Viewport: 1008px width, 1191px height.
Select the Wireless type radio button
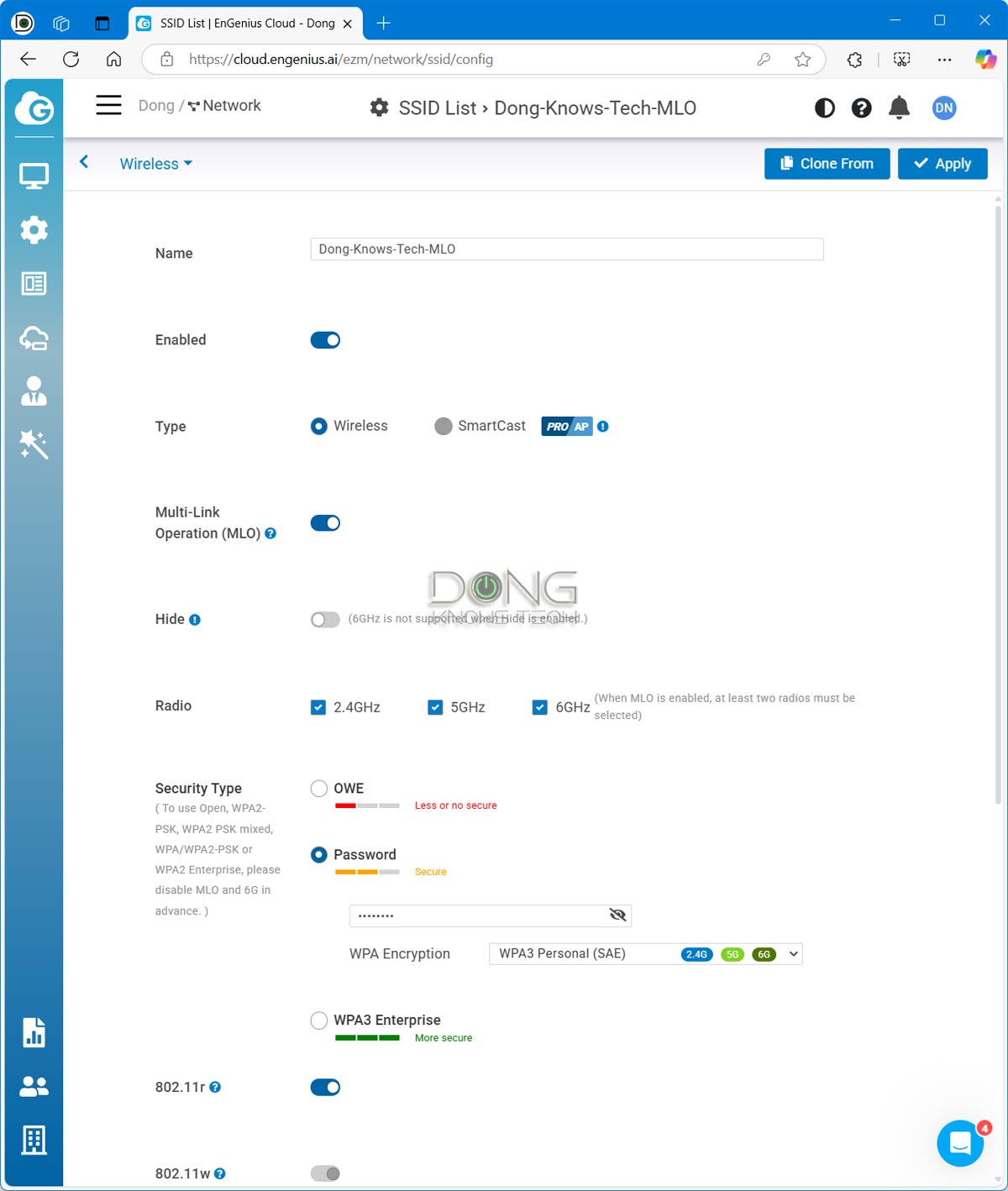click(319, 426)
